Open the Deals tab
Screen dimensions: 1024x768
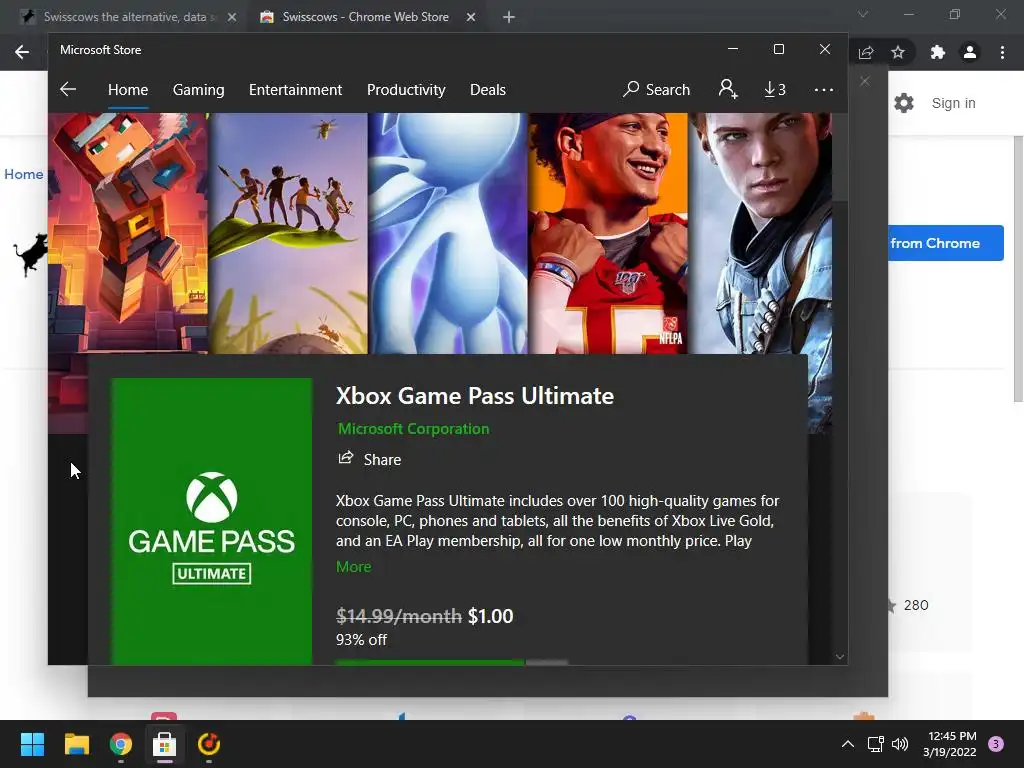click(488, 89)
